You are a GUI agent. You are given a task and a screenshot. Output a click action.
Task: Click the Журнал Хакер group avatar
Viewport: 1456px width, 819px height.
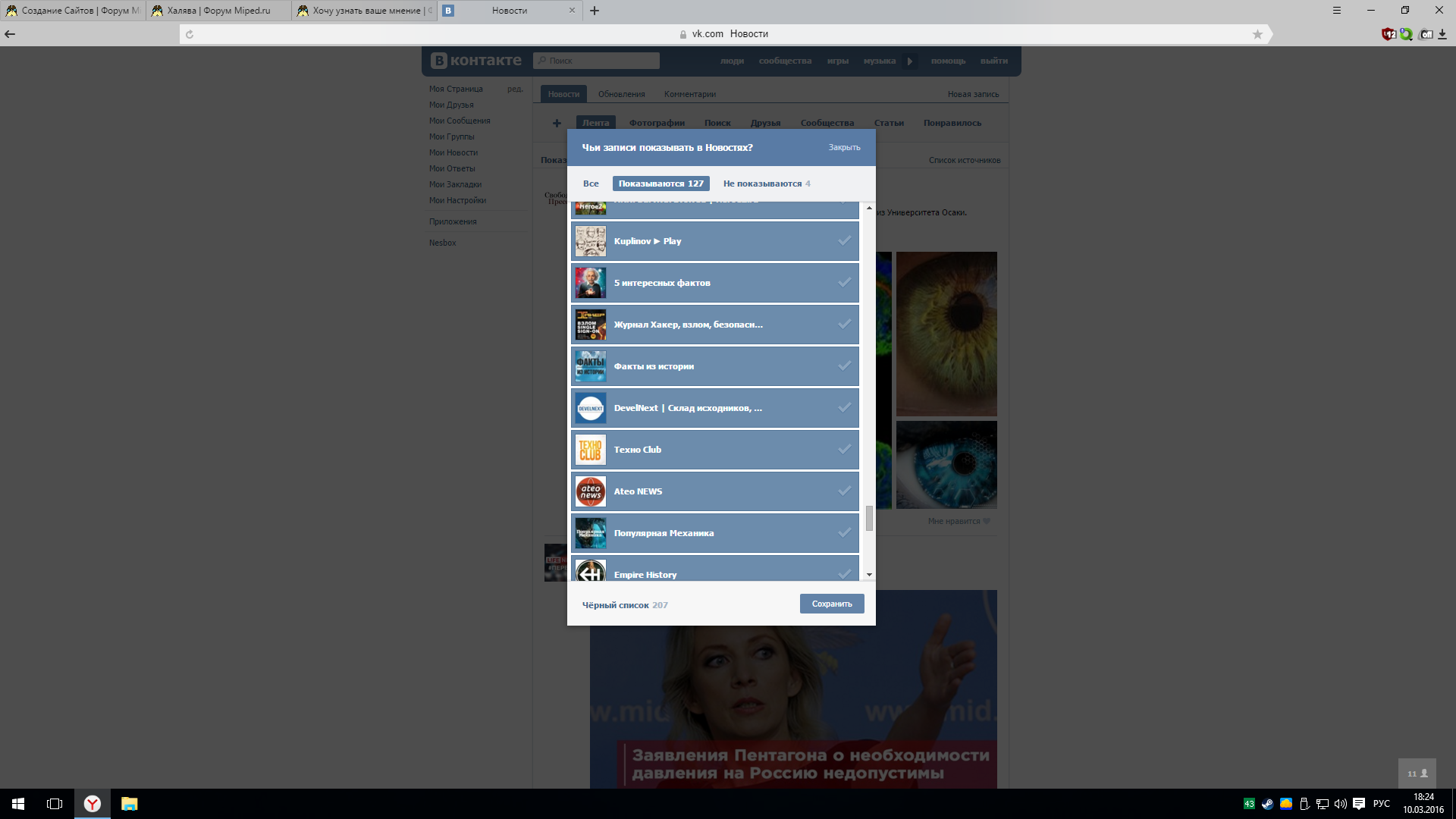tap(590, 325)
